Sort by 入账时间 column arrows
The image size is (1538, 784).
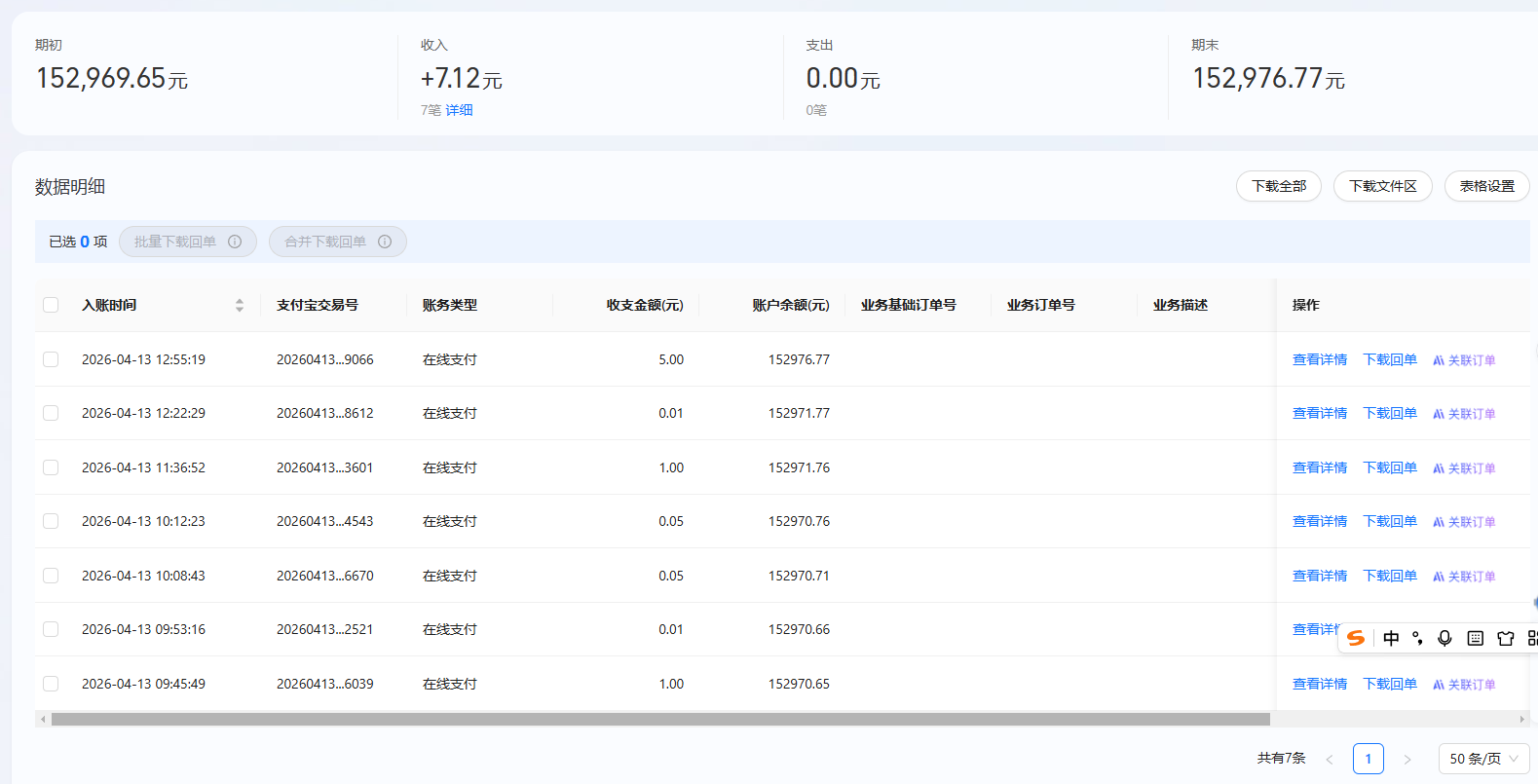click(x=240, y=306)
